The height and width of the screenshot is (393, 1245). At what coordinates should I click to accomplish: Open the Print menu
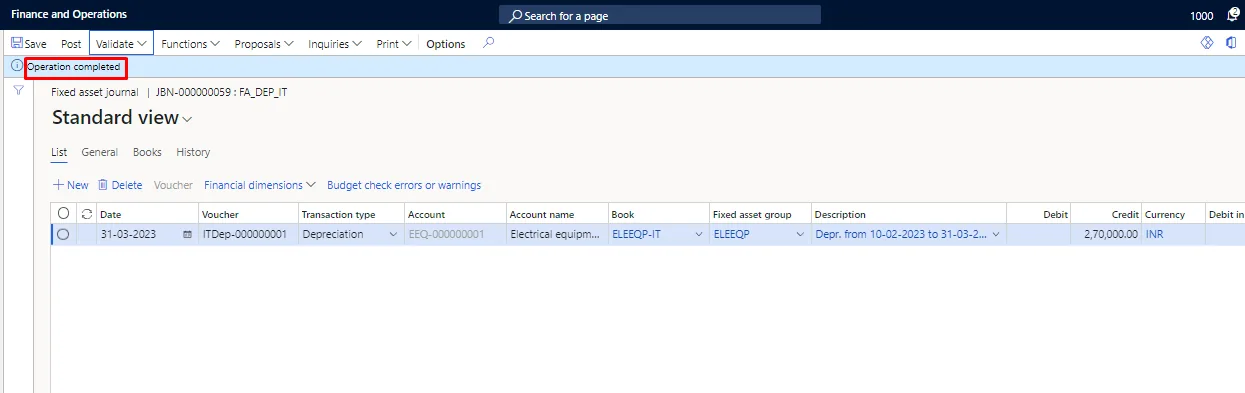(394, 44)
